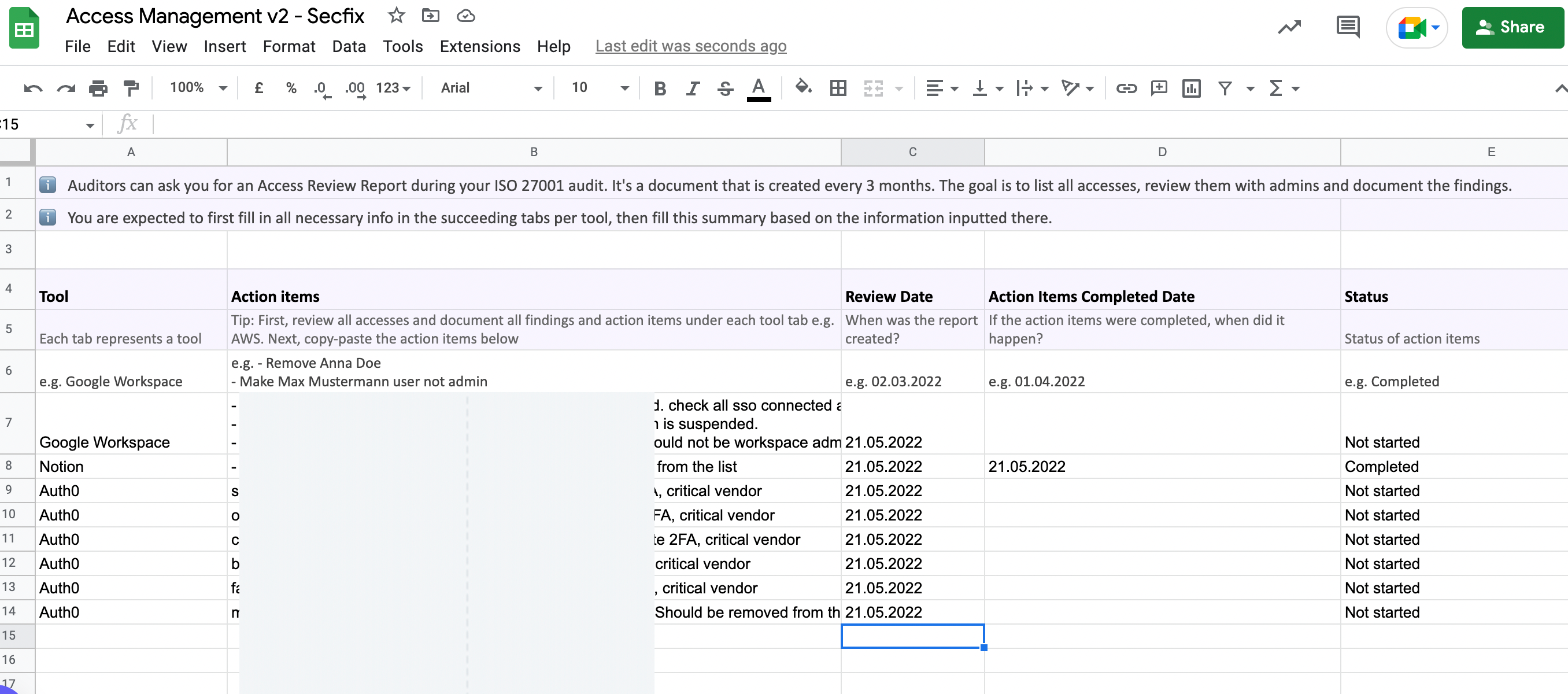Viewport: 1568px width, 694px height.
Task: Format as currency with pound icon
Action: click(258, 88)
